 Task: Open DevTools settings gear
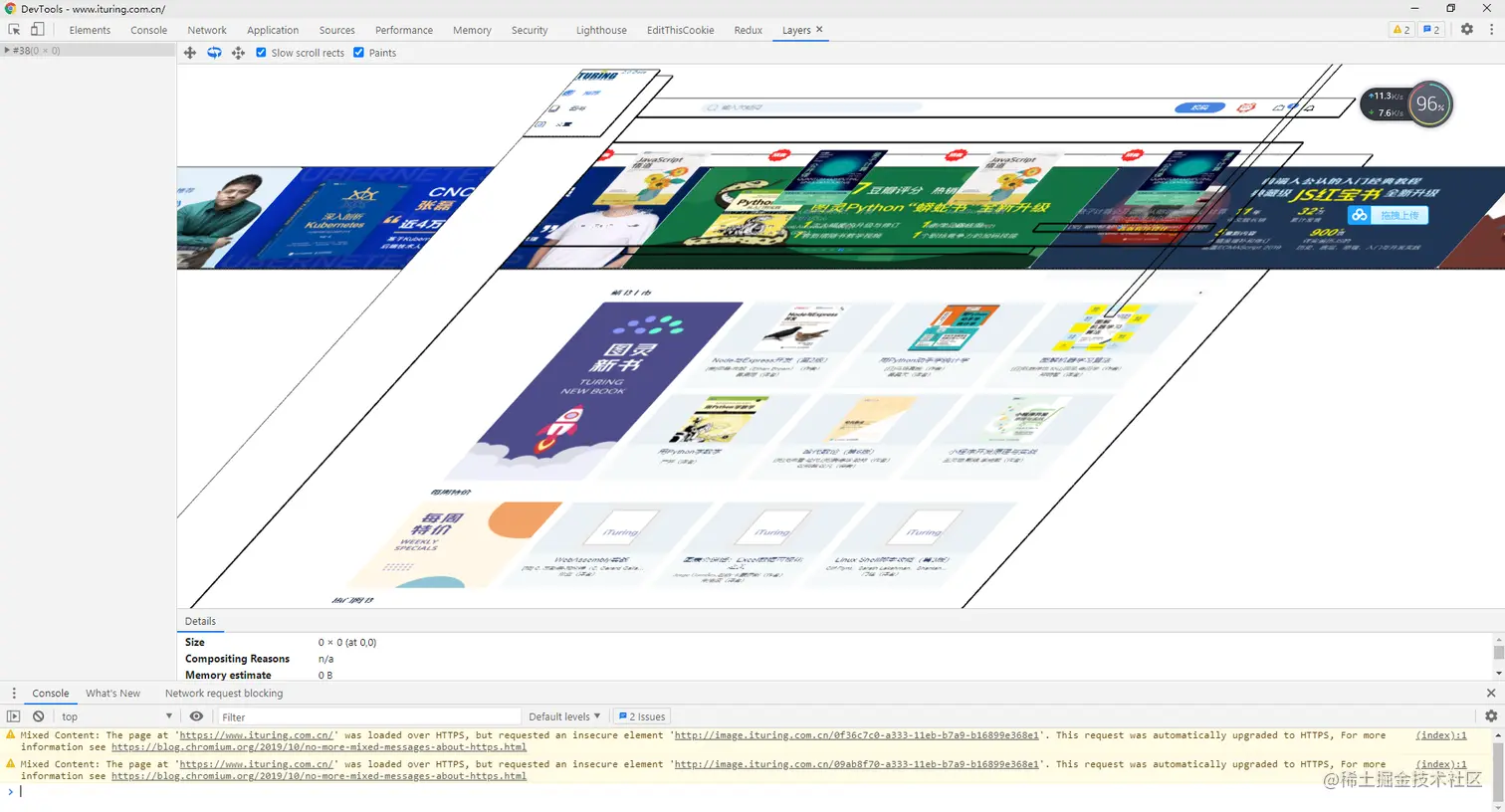[x=1467, y=30]
